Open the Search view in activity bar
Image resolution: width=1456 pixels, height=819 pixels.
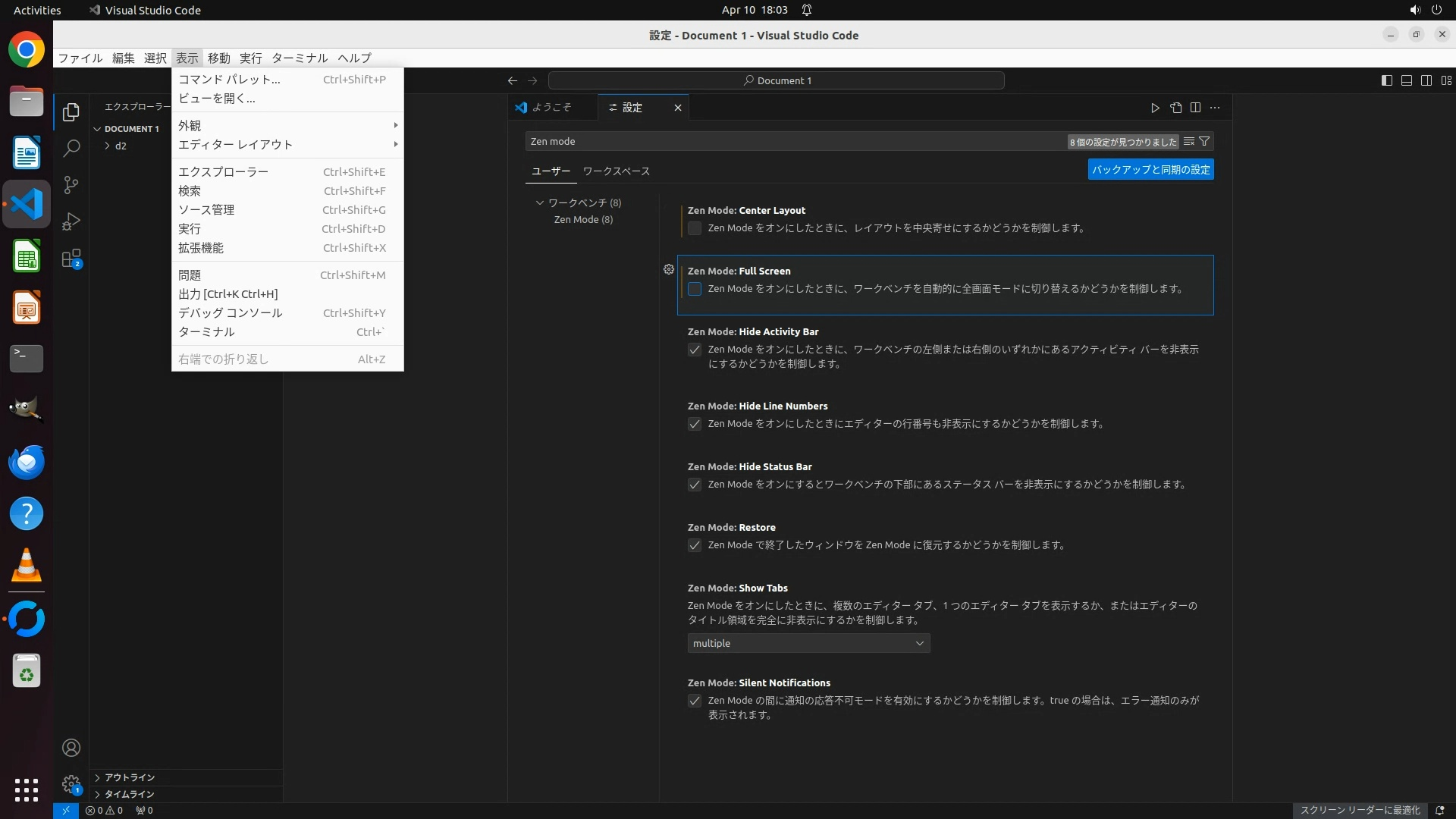pyautogui.click(x=71, y=149)
